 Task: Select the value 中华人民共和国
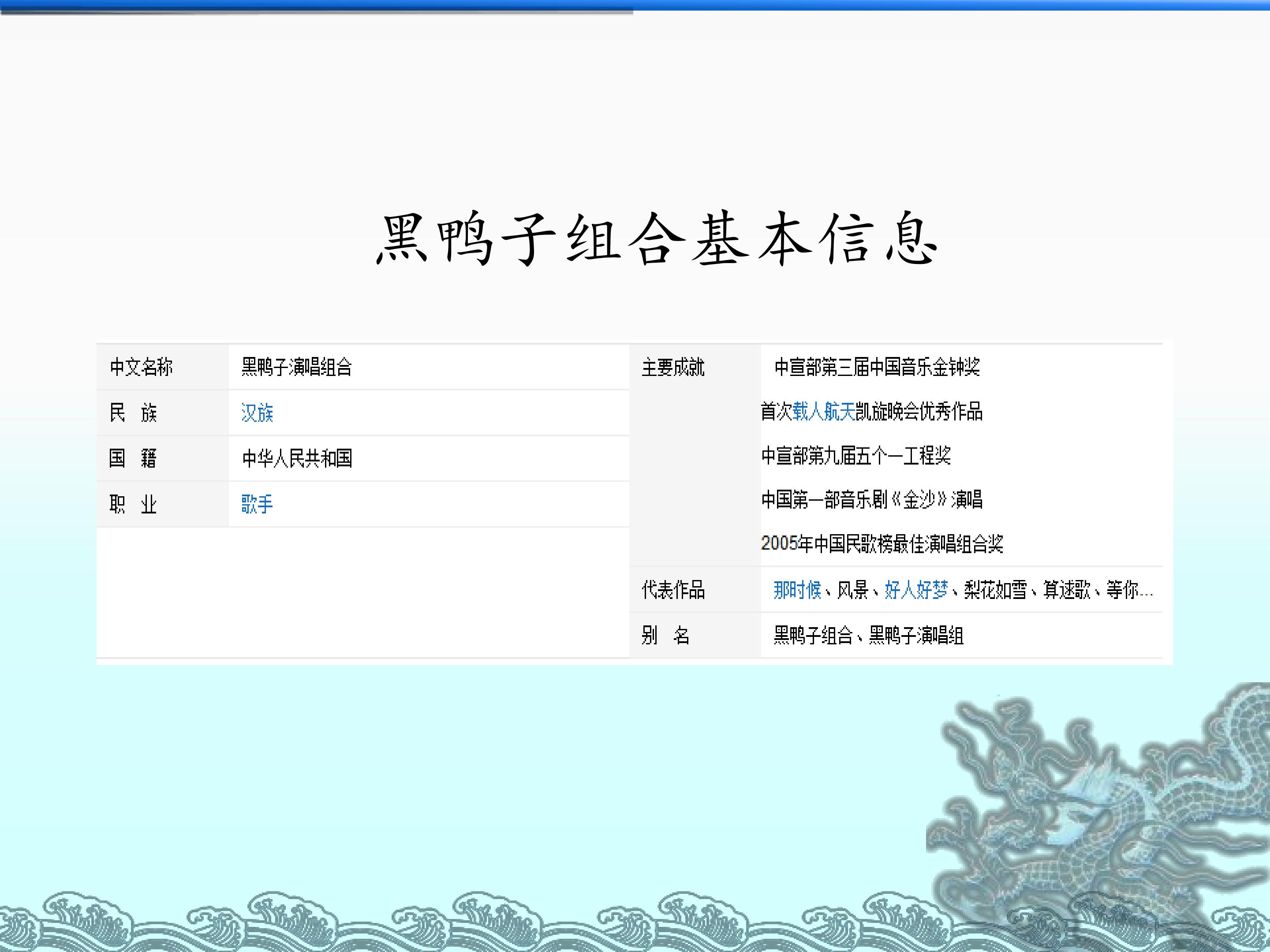point(297,458)
